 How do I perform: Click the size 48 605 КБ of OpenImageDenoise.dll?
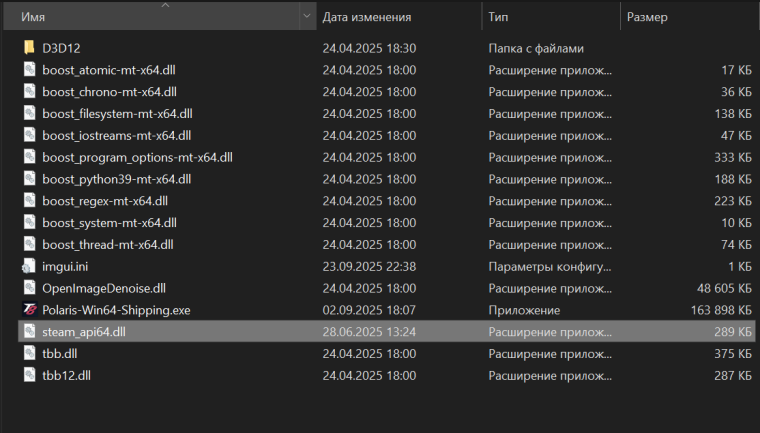coord(724,289)
